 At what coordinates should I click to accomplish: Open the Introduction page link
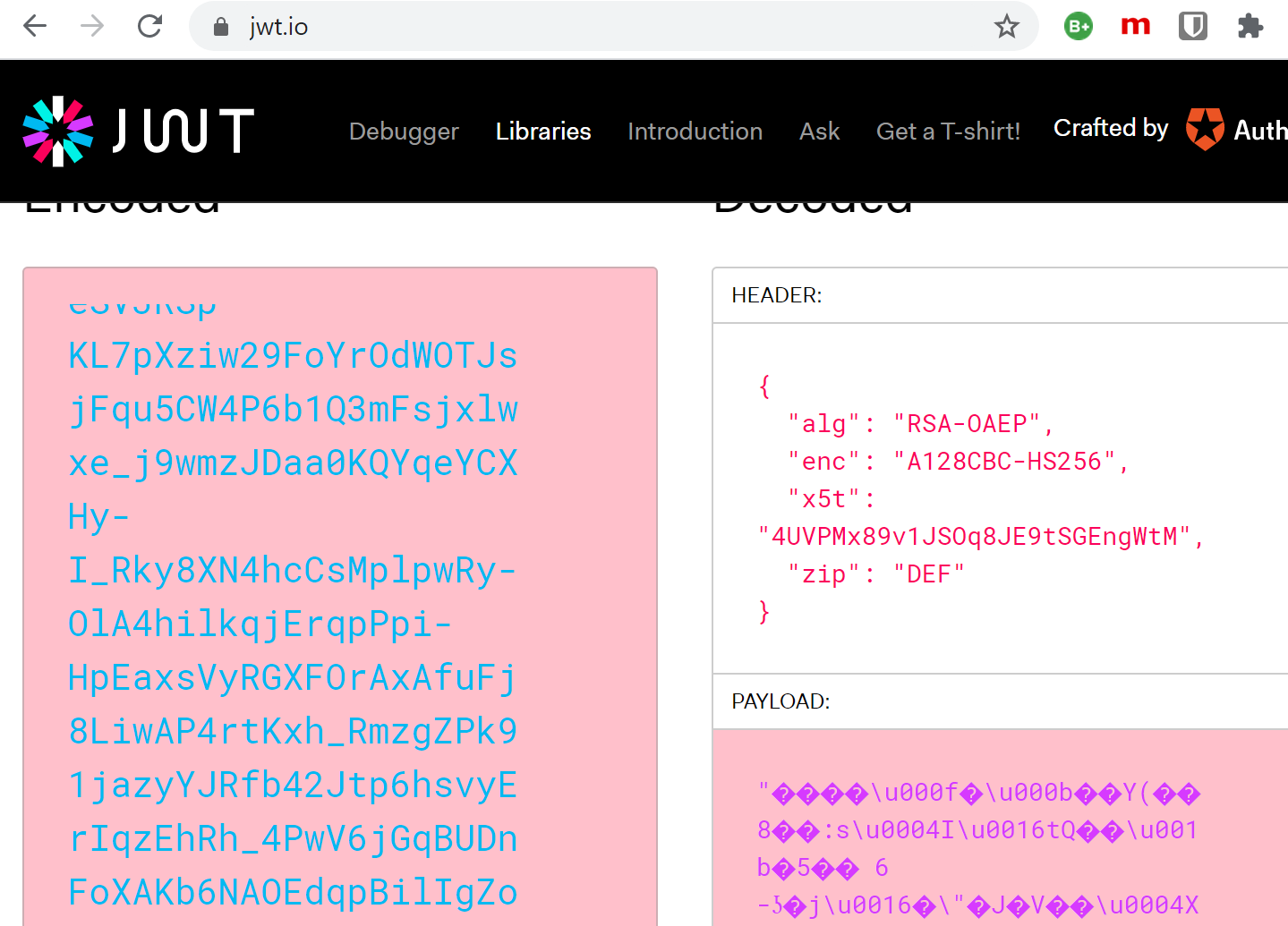pos(695,132)
